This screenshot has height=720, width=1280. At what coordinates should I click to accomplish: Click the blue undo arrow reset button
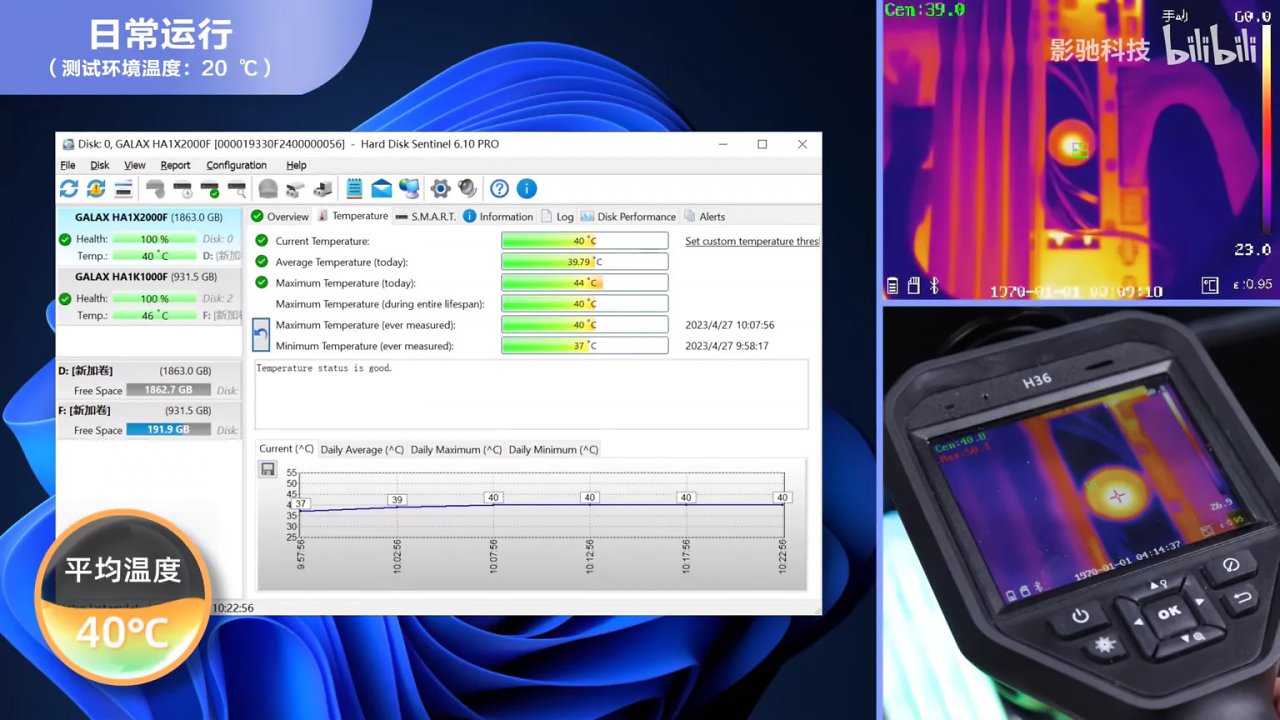tap(261, 334)
